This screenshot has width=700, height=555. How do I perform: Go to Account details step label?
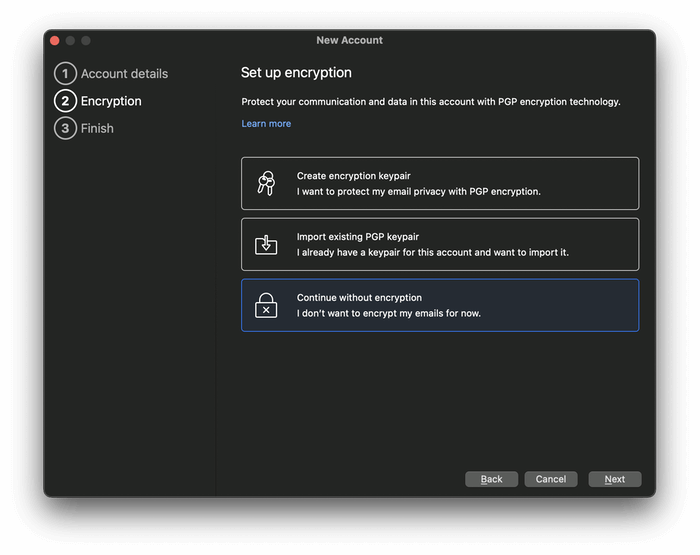124,74
